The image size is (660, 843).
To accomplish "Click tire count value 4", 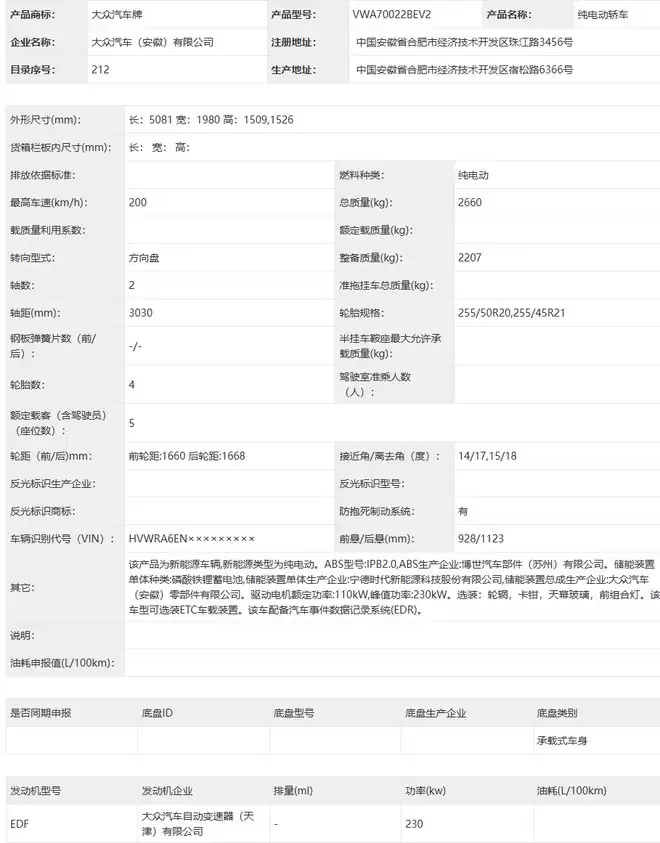I will pyautogui.click(x=132, y=384).
